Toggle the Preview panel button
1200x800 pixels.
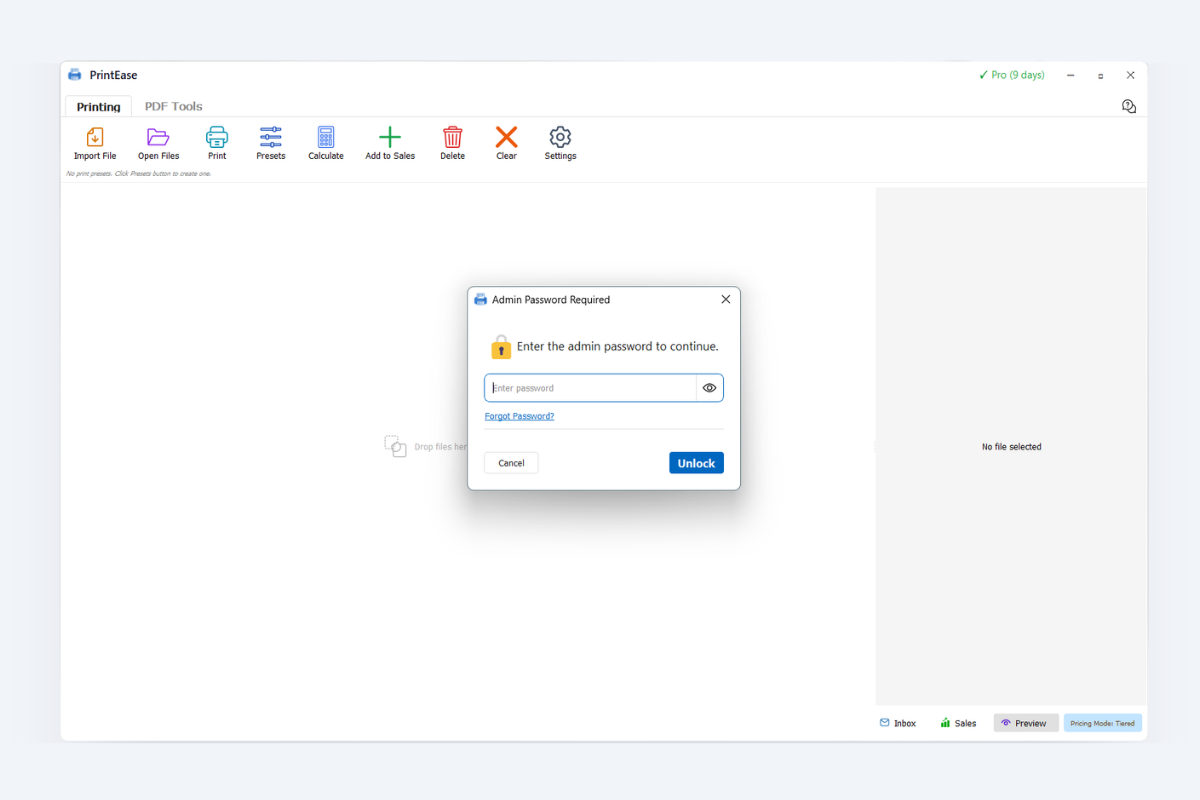1025,723
